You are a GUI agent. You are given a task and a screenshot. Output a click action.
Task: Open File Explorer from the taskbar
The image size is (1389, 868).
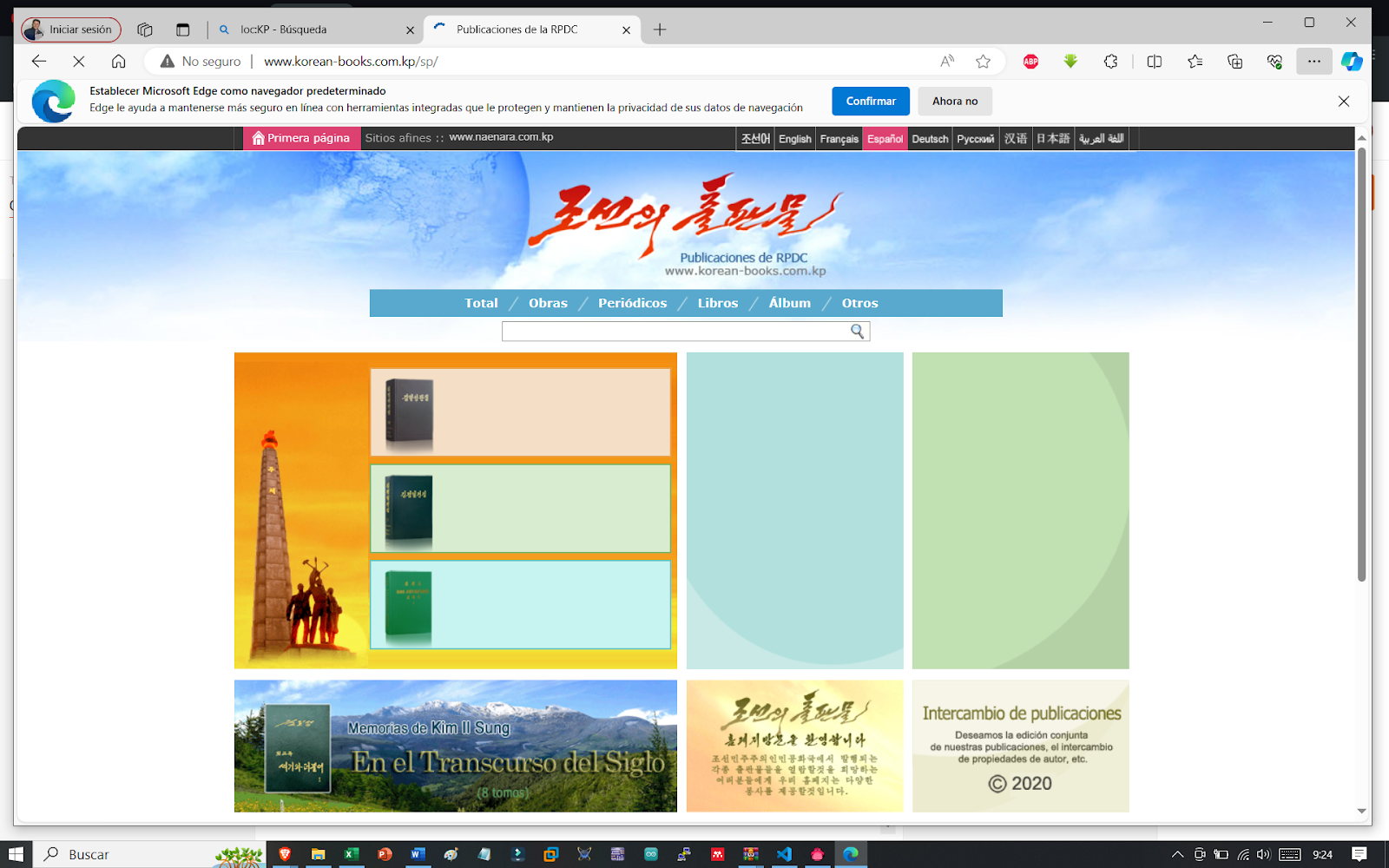319,854
